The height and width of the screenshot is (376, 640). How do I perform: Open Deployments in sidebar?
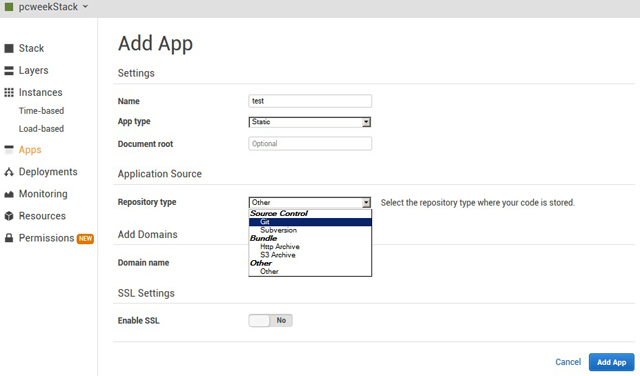point(48,172)
